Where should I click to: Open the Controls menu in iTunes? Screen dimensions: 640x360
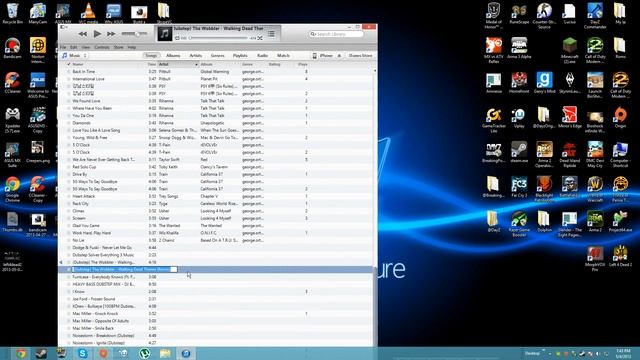[102, 47]
